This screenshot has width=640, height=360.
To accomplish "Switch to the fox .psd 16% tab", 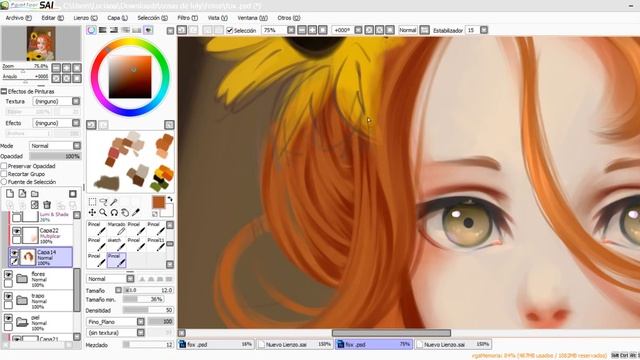I will (216, 344).
